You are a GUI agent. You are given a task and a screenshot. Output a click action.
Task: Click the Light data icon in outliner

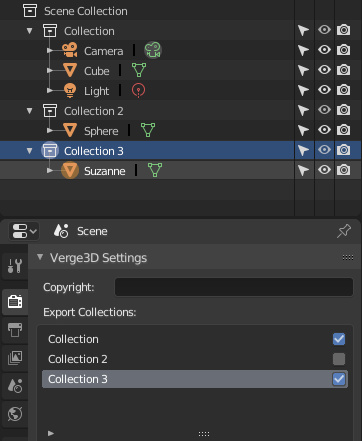(x=138, y=90)
